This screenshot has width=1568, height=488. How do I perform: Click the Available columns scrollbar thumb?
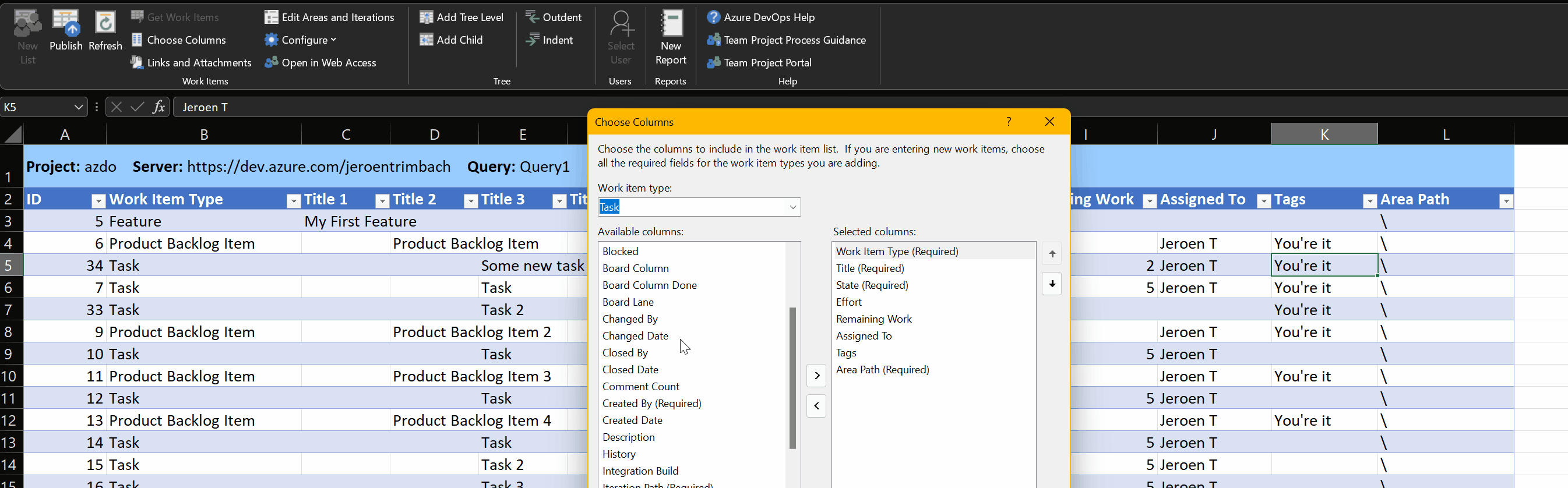tap(792, 378)
